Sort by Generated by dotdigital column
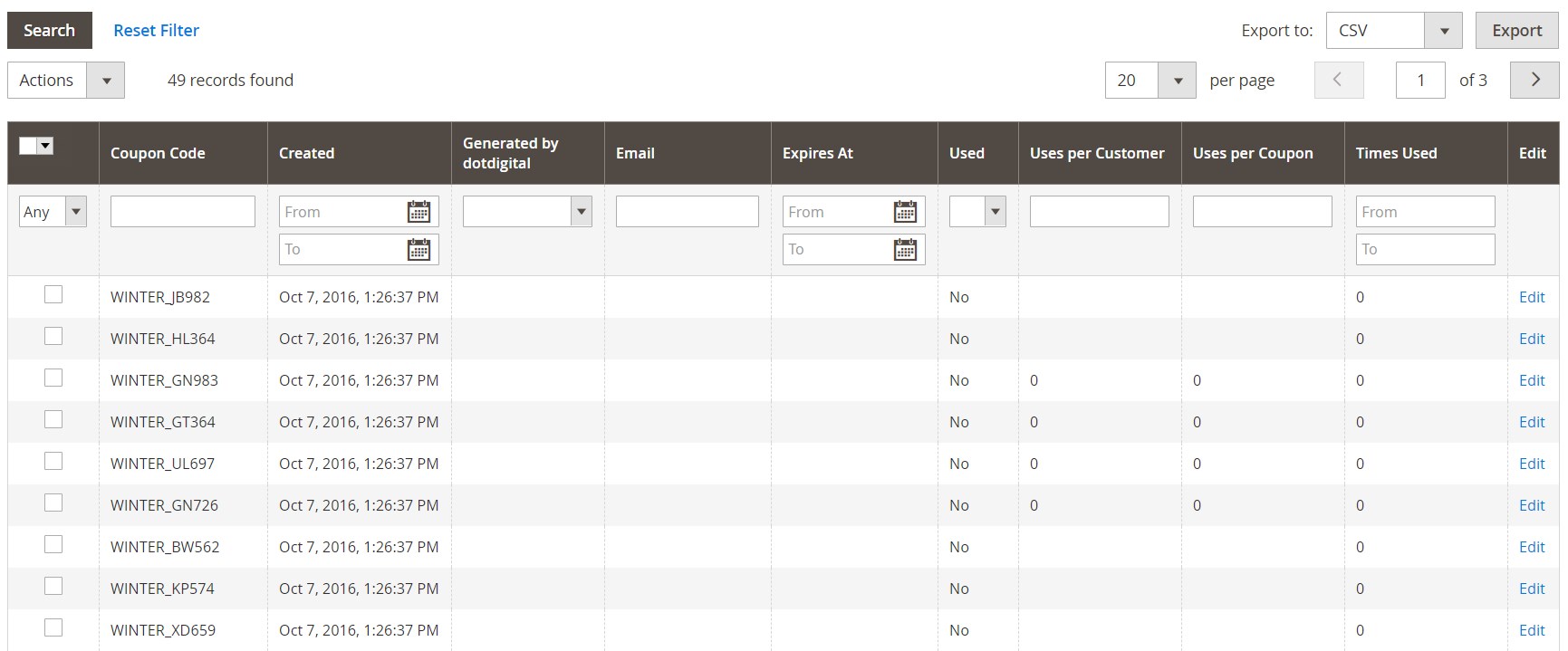This screenshot has width=1568, height=651. 510,153
